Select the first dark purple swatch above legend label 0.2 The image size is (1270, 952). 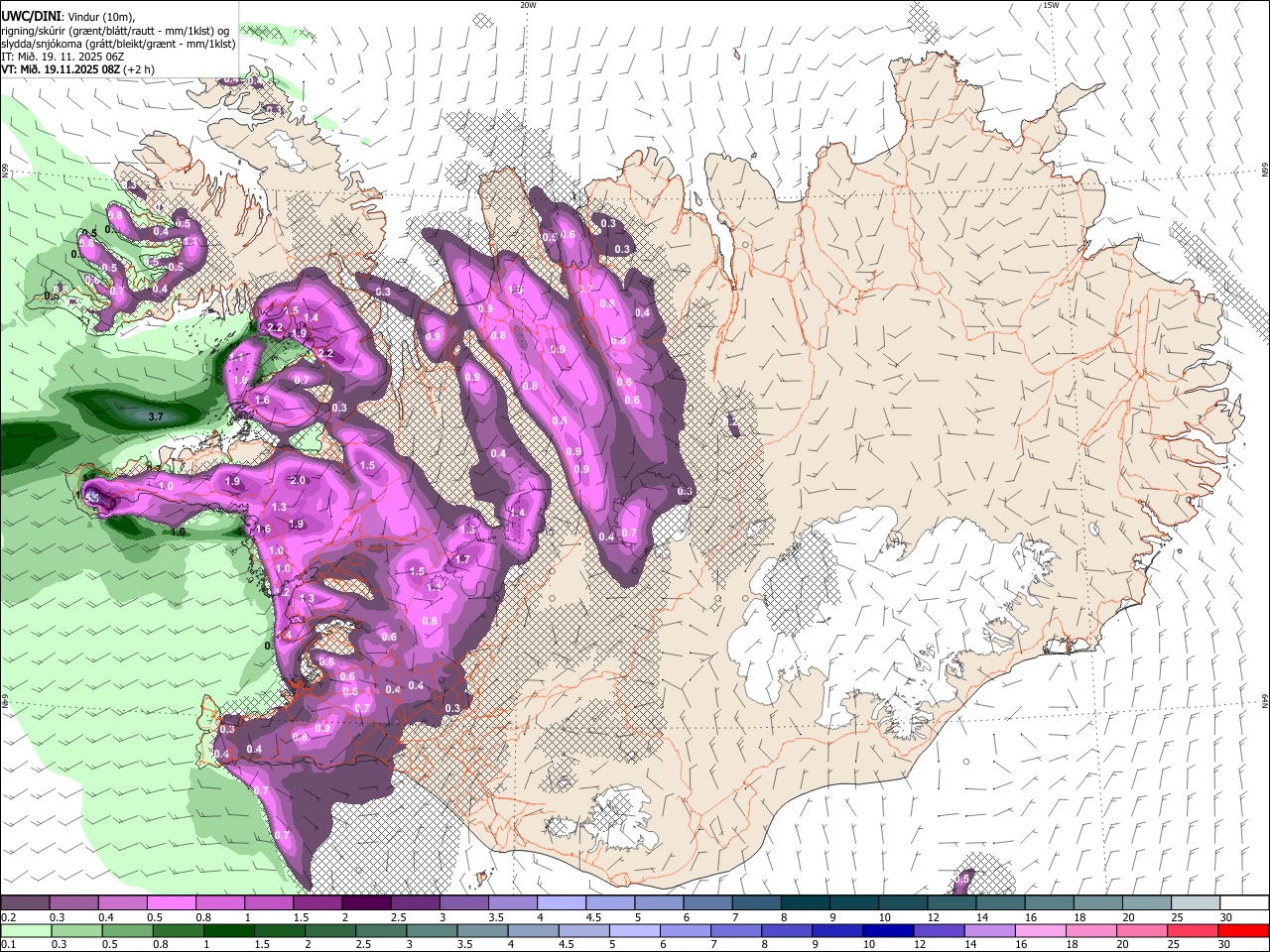click(25, 903)
